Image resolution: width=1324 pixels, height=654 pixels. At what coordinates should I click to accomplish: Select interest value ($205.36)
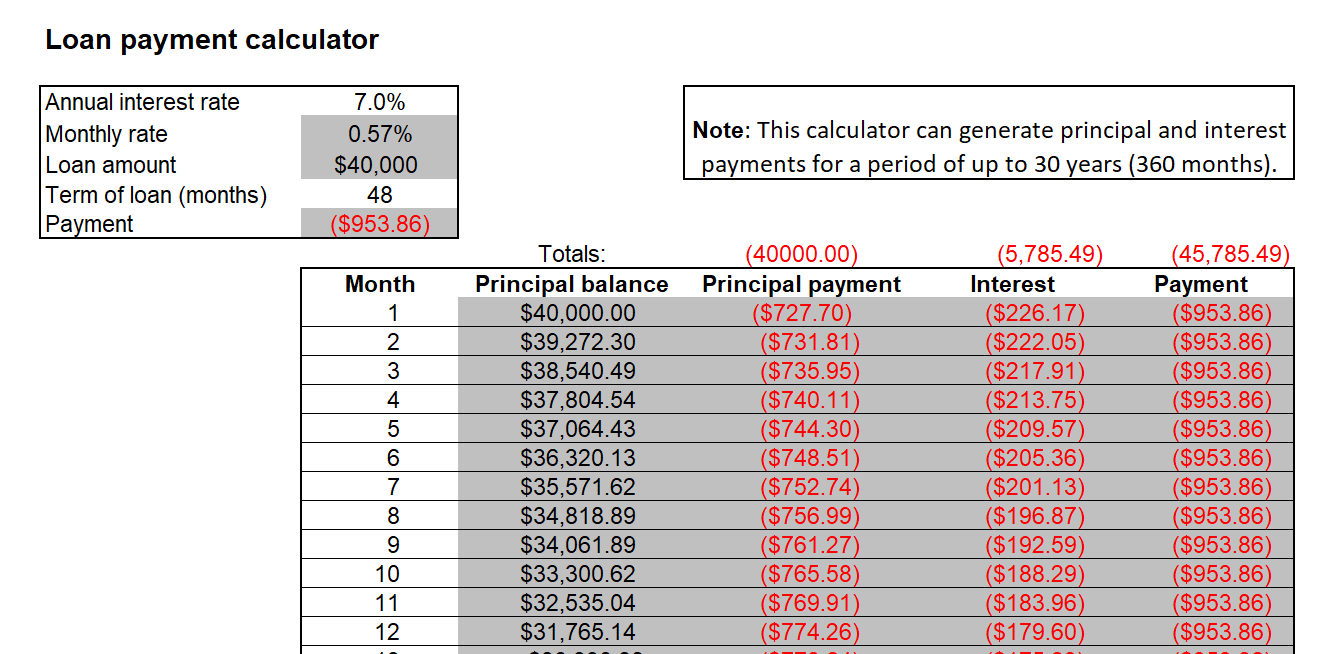point(1035,458)
